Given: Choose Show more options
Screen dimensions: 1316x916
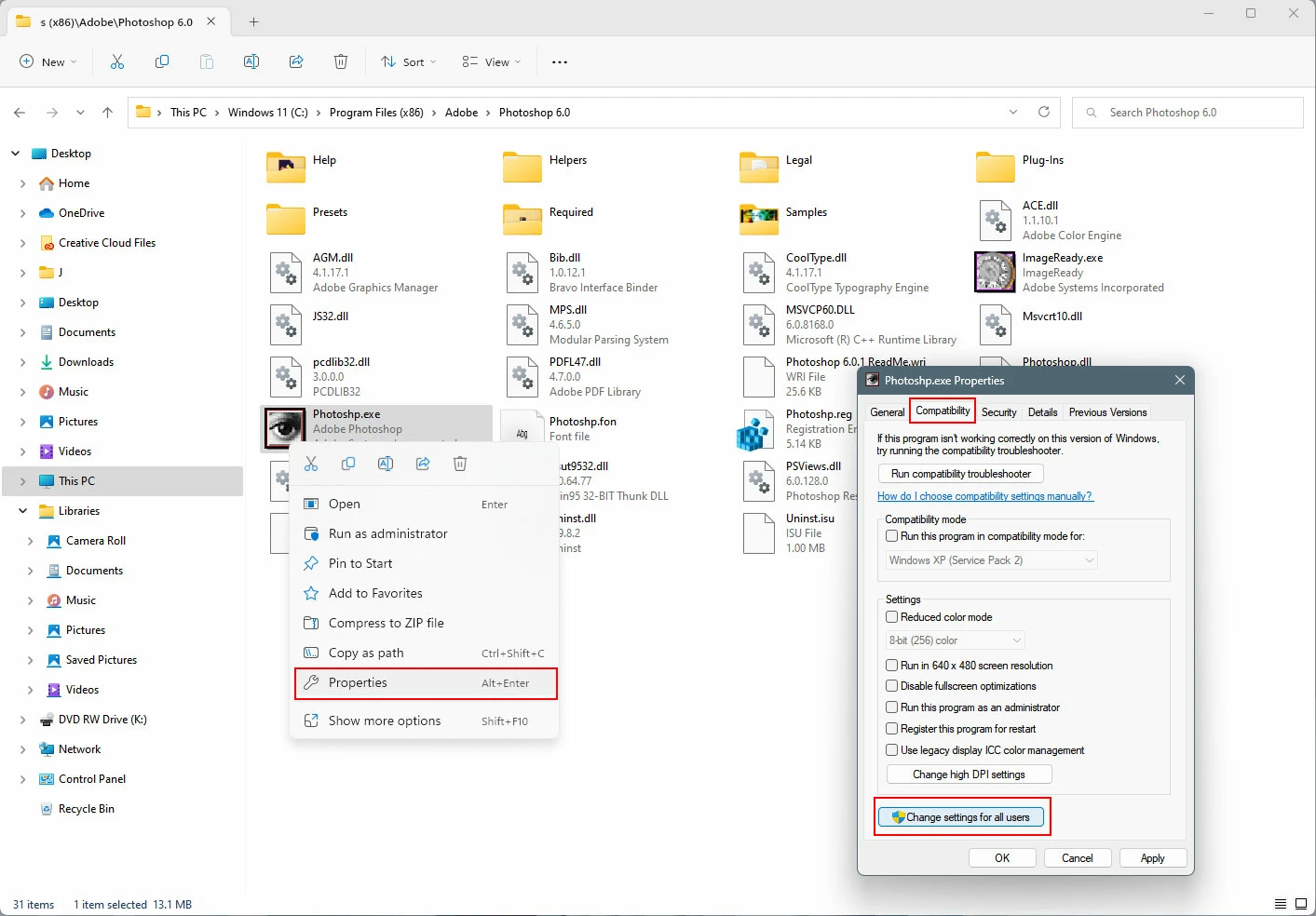Looking at the screenshot, I should click(x=426, y=721).
